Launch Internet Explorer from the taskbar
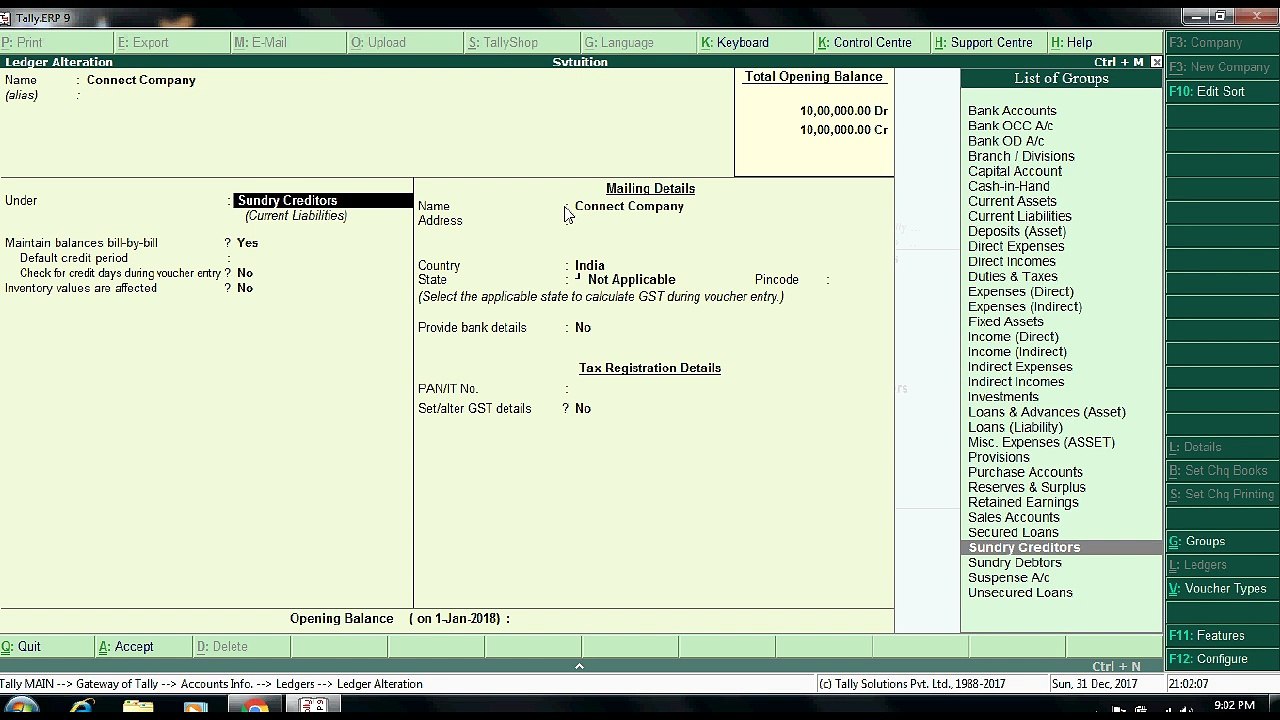 [x=82, y=708]
